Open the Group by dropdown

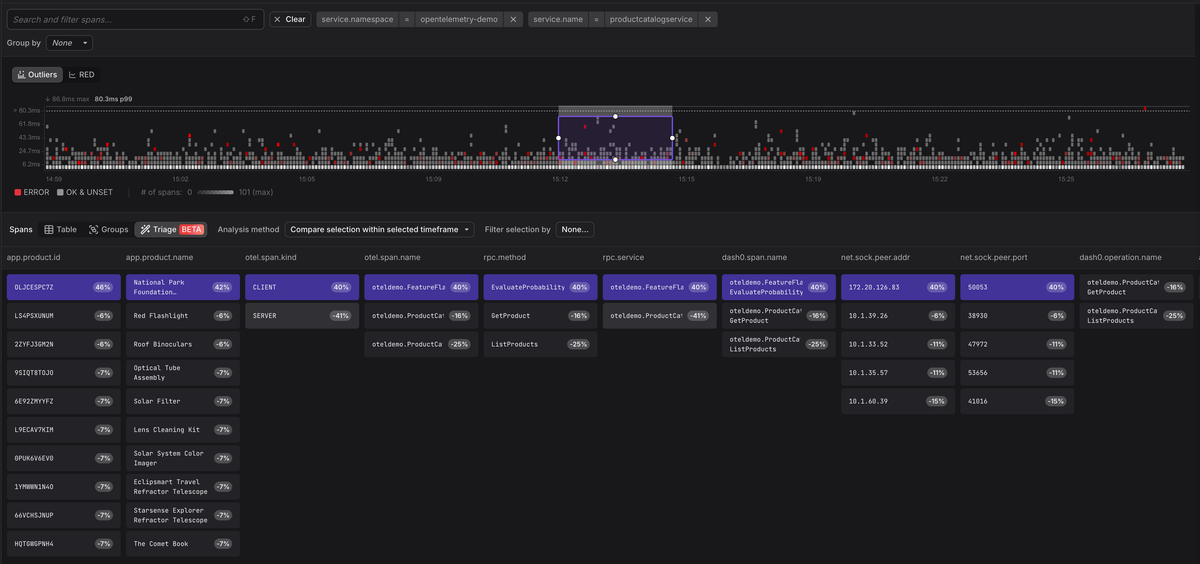pos(69,43)
